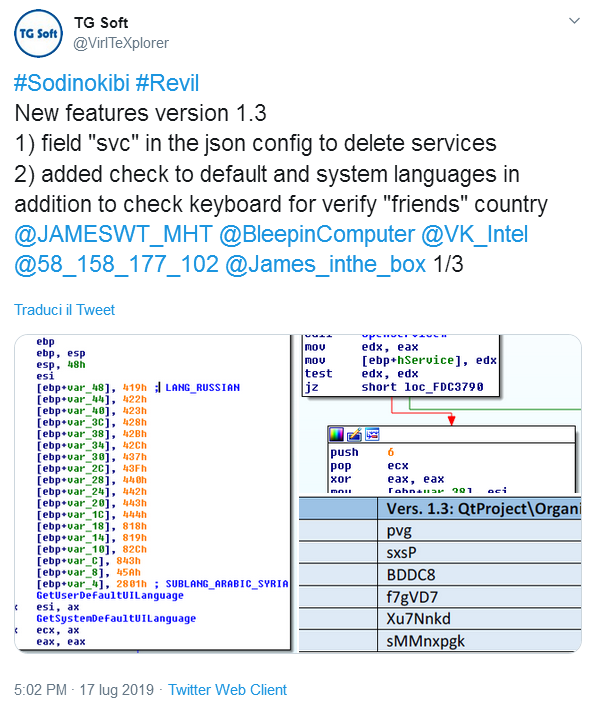Click the pencil edit icon in graph node
The image size is (595, 702).
point(354,434)
